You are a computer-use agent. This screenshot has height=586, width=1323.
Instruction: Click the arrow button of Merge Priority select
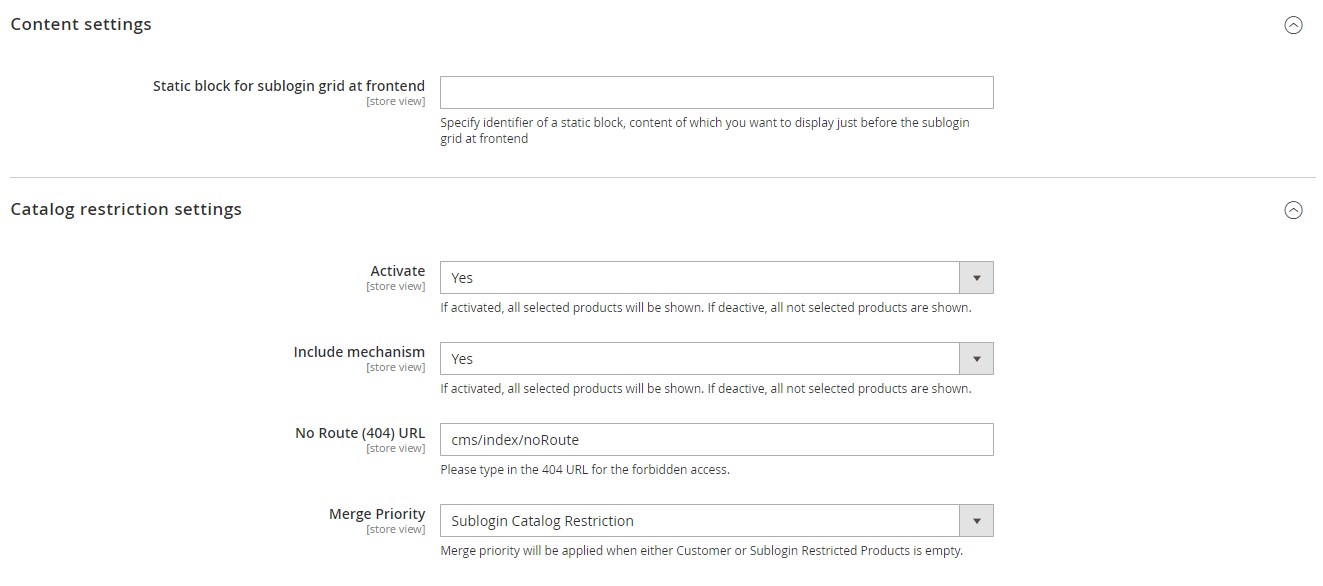976,520
